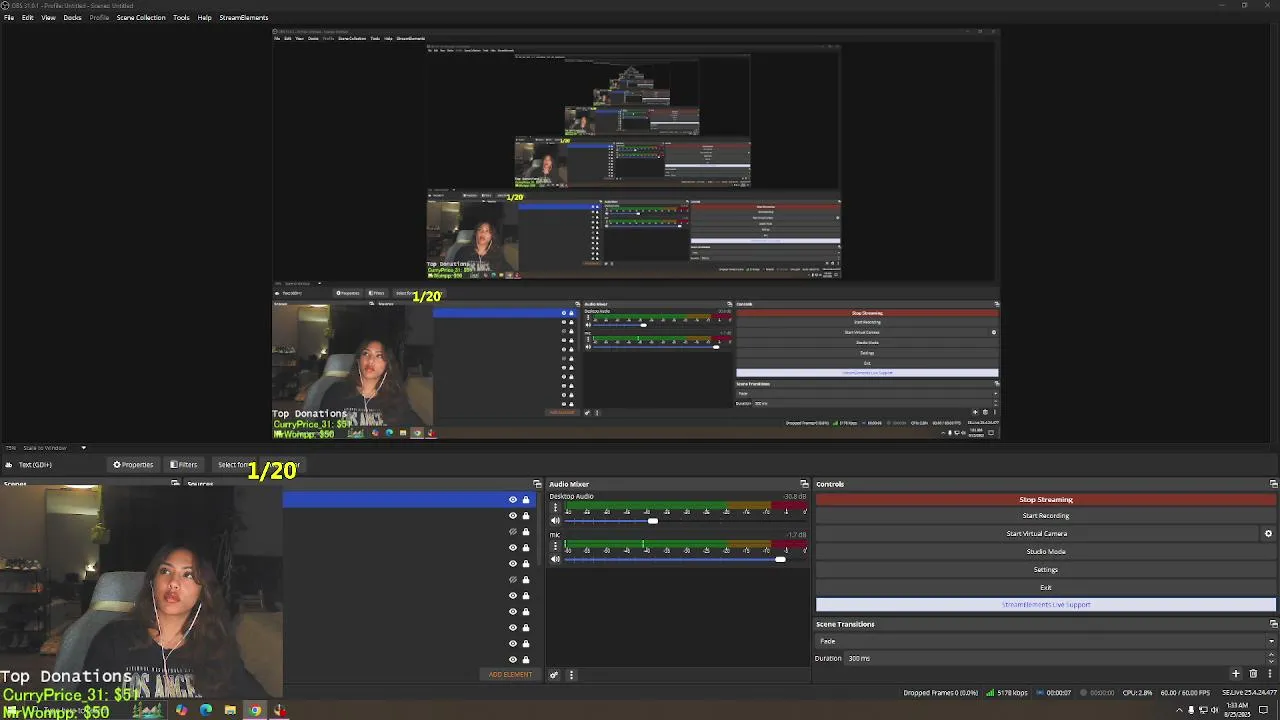This screenshot has width=1280, height=720.
Task: Open StreamElements Live Support
Action: tap(1046, 604)
